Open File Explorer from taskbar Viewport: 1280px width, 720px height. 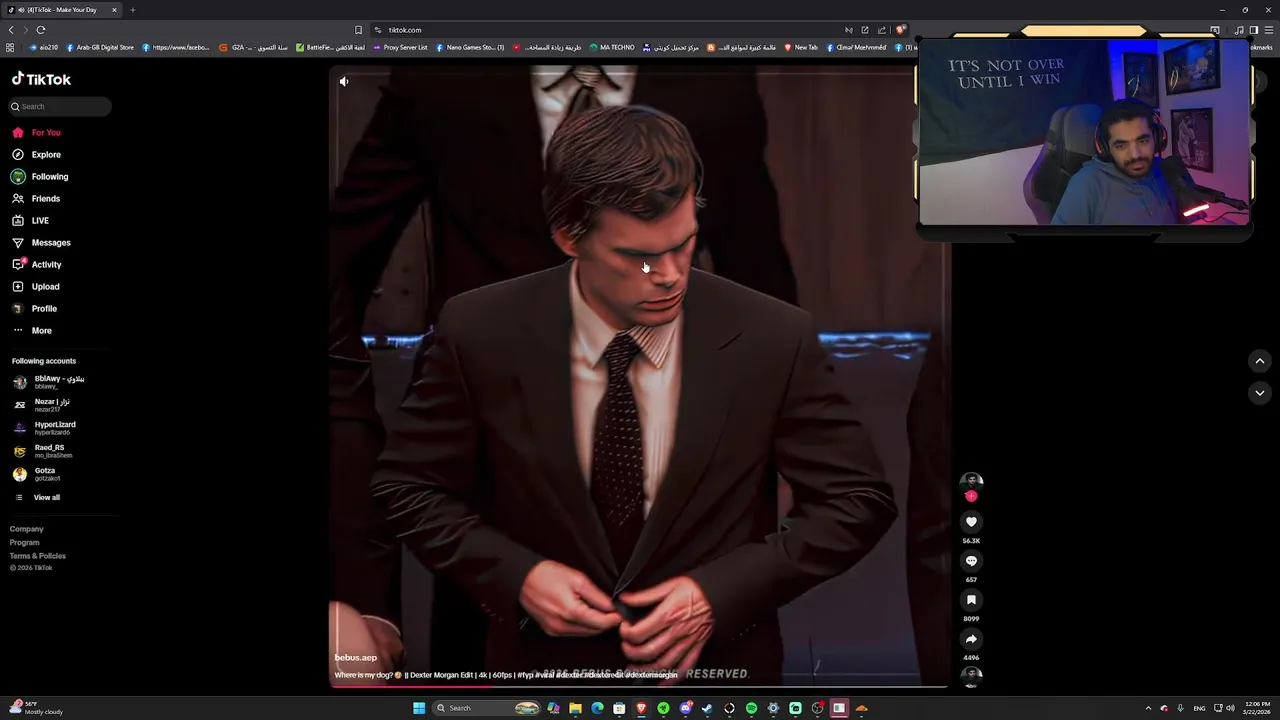575,708
